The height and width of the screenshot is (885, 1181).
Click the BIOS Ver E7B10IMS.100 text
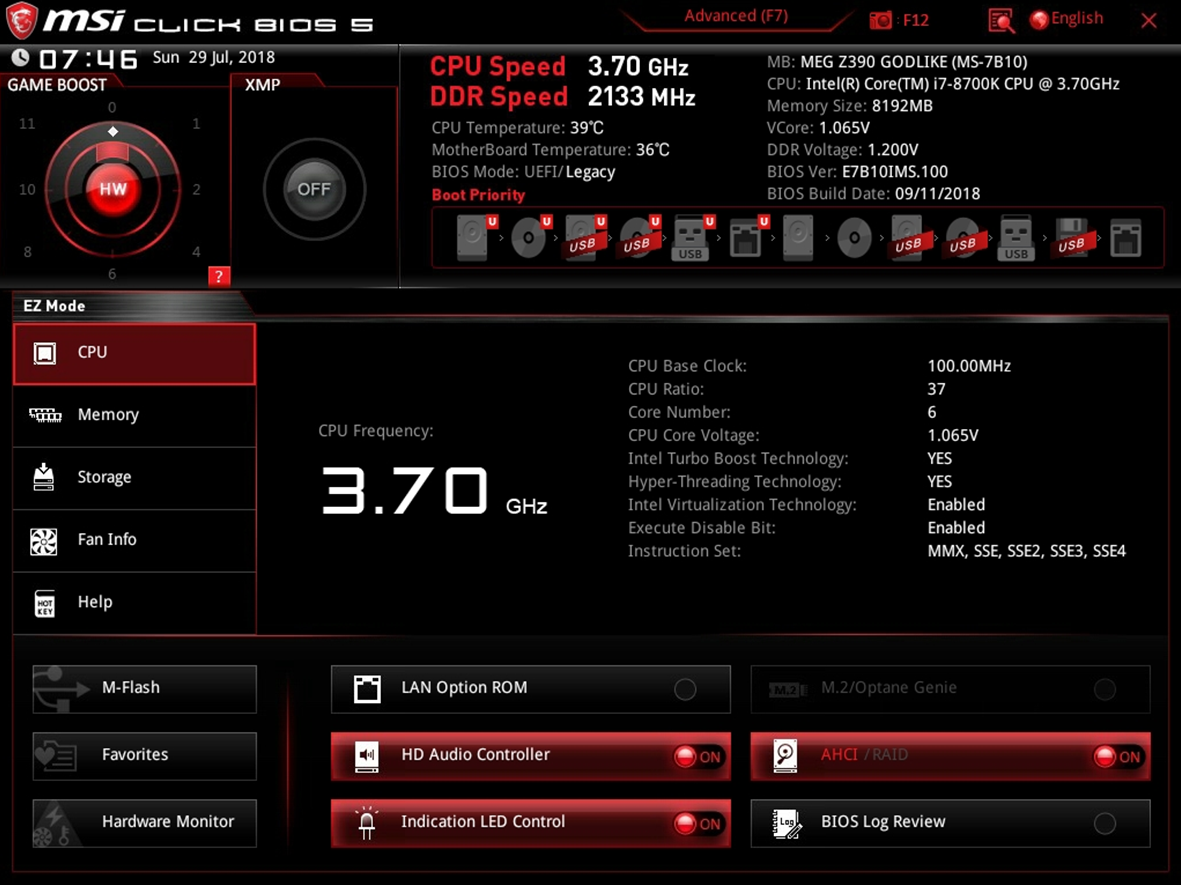[857, 172]
